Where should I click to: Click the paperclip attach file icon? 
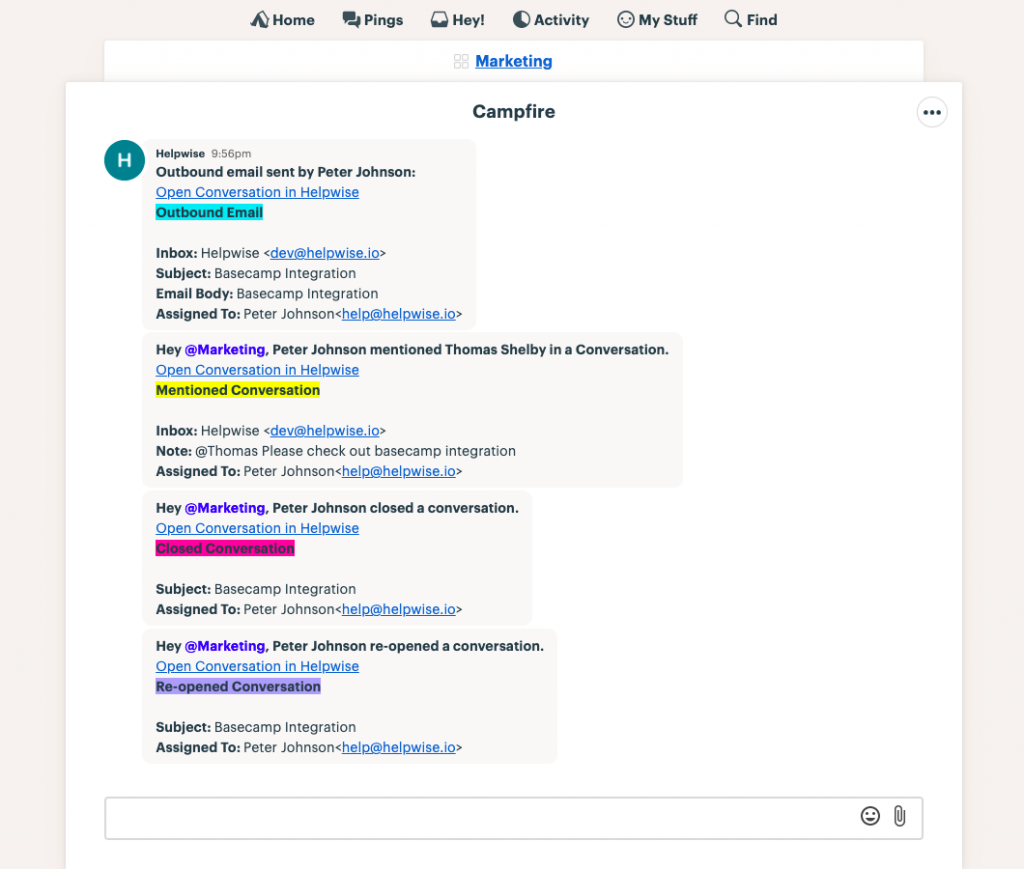click(900, 816)
